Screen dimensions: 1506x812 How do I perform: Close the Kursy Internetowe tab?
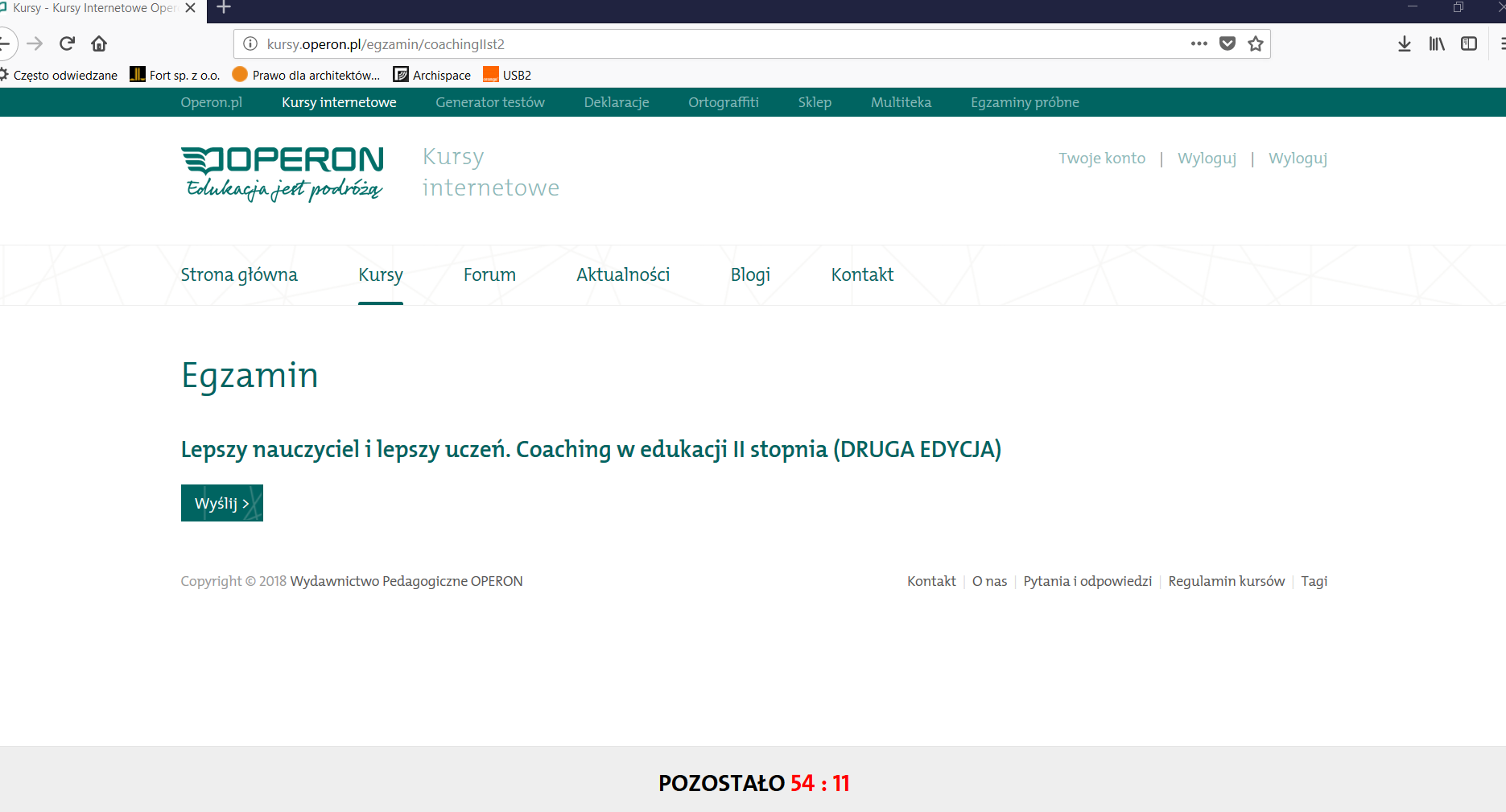[x=190, y=8]
